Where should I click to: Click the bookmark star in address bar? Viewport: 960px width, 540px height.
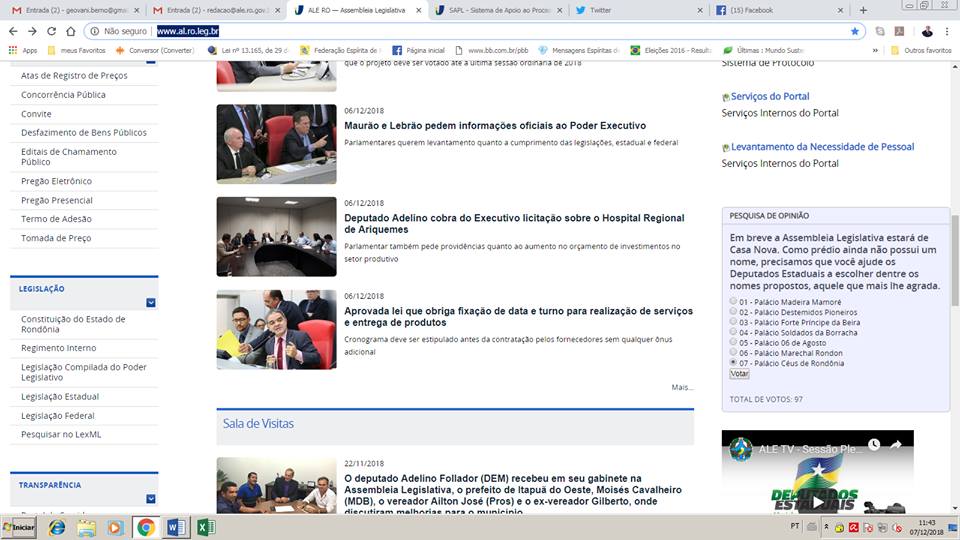point(854,31)
